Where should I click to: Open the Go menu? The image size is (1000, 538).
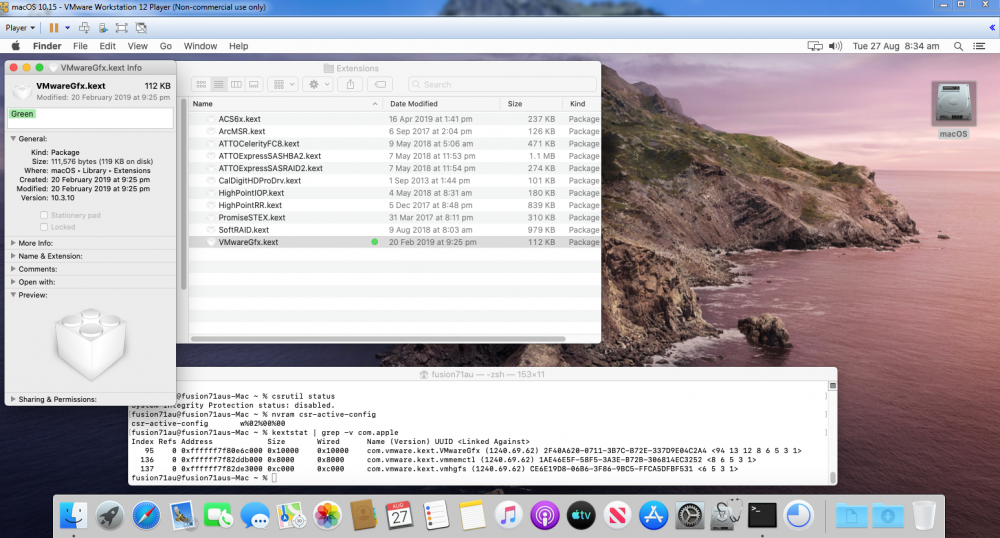(166, 46)
